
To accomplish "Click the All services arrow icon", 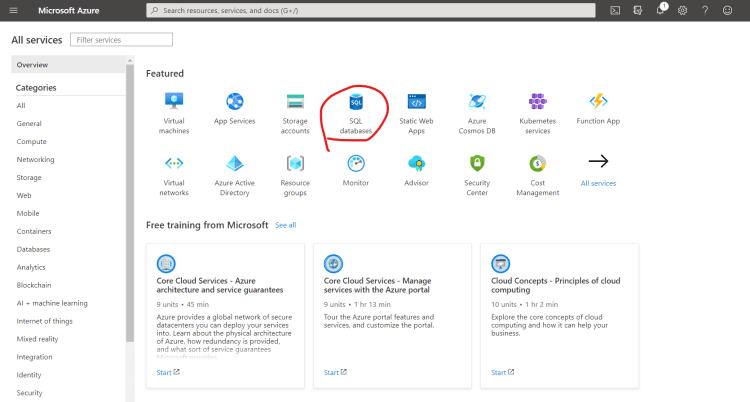I will click(x=598, y=161).
